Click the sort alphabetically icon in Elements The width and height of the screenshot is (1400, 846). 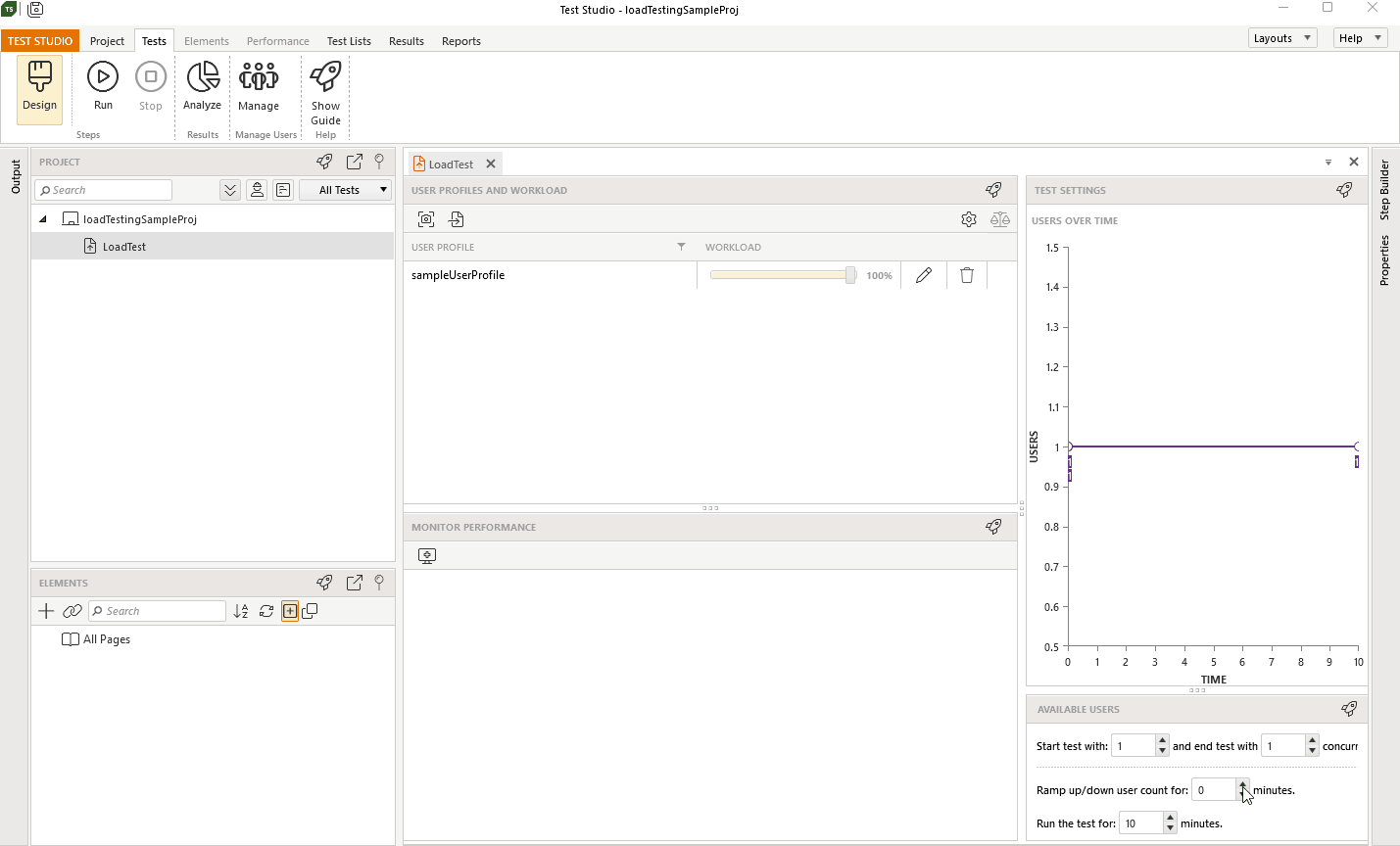click(x=241, y=611)
